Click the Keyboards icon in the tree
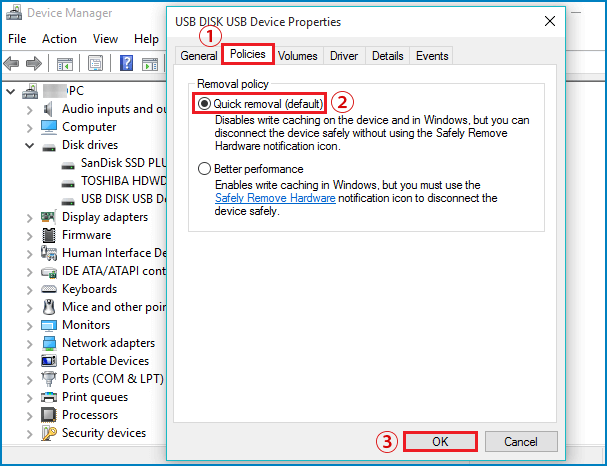Viewport: 607px width, 466px height. [49, 289]
